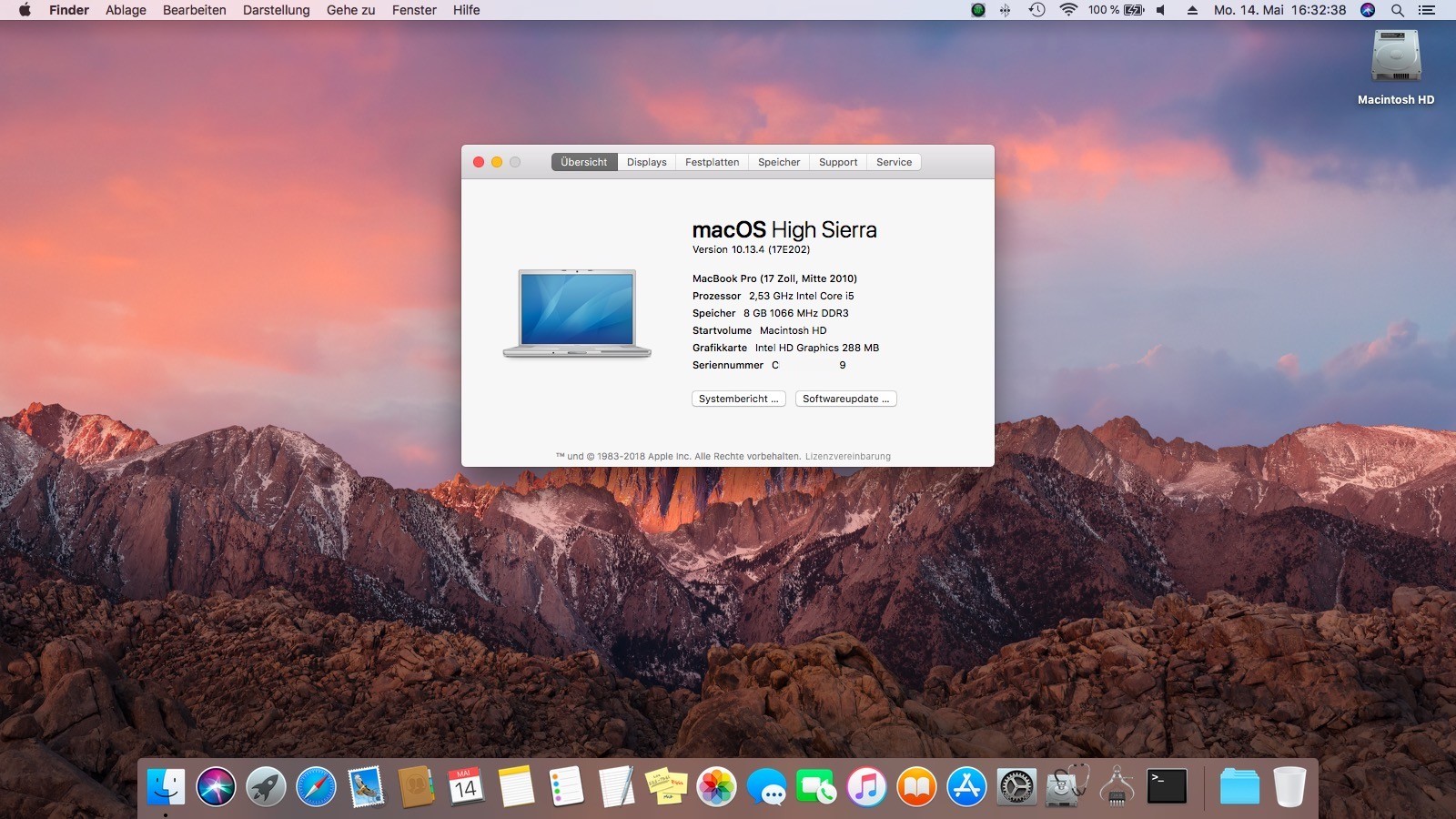Open Disk Utility from the Dock
The image size is (1456, 819).
1067,786
